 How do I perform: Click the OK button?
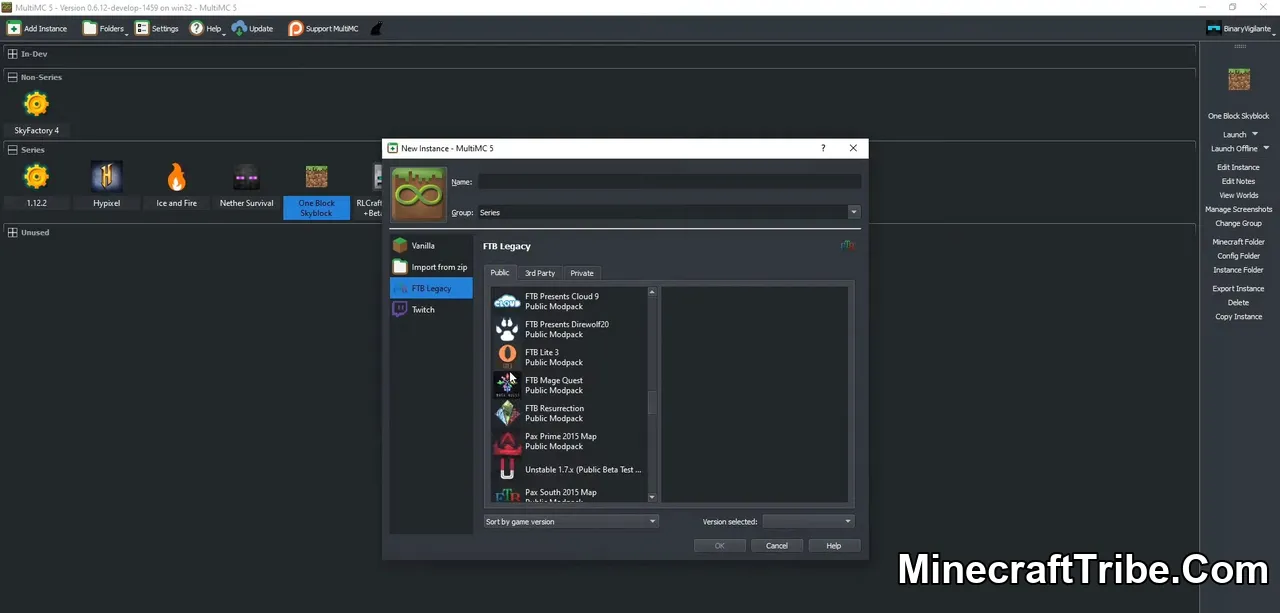tap(720, 546)
